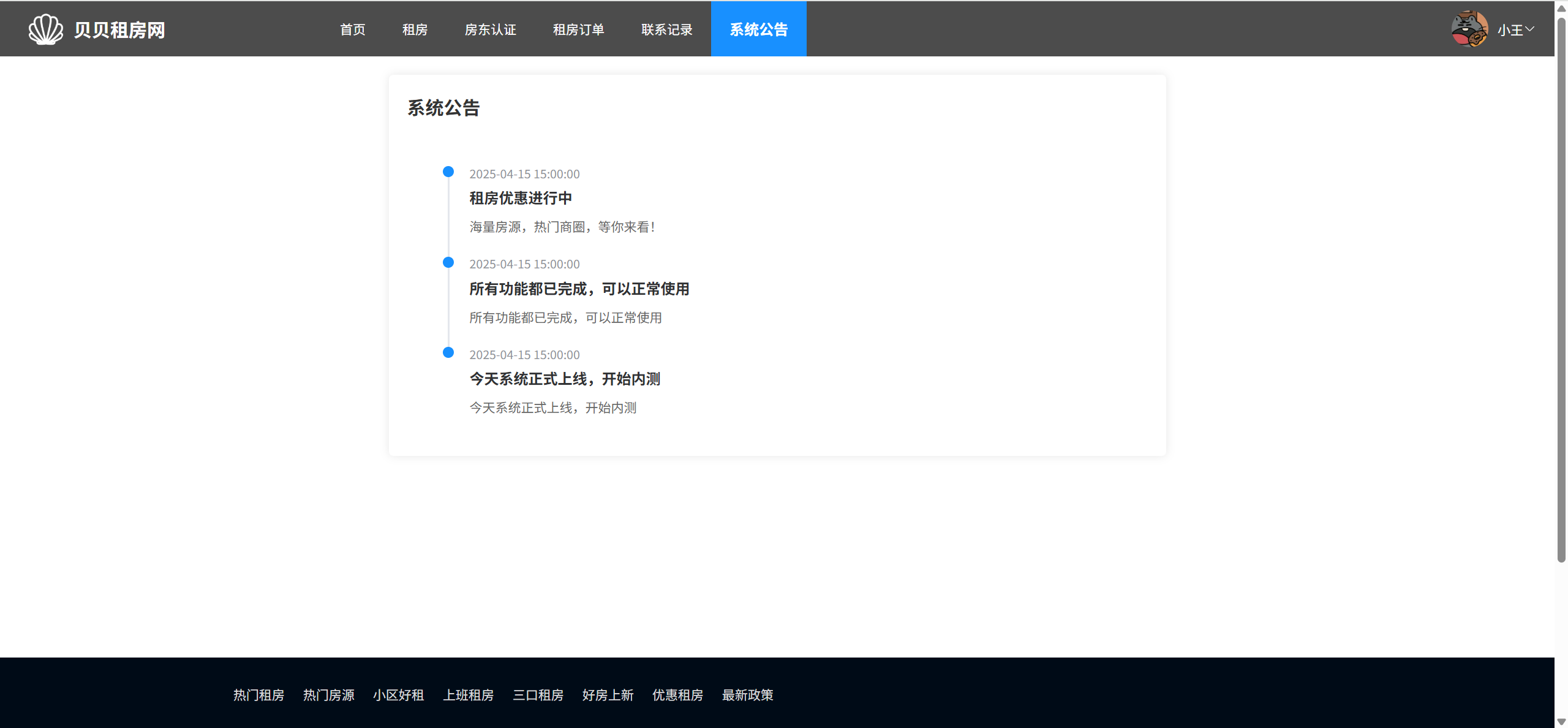Open the 热门房源 footer link
The image size is (1568, 728).
[328, 695]
